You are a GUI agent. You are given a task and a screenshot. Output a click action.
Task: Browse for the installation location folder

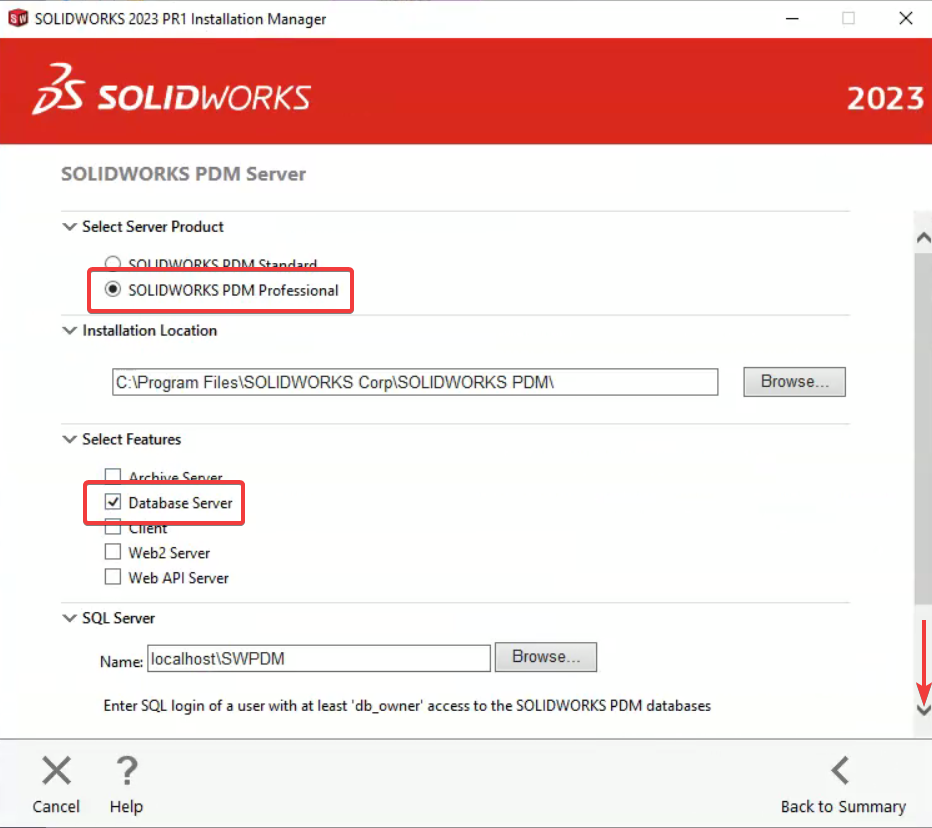(x=794, y=382)
